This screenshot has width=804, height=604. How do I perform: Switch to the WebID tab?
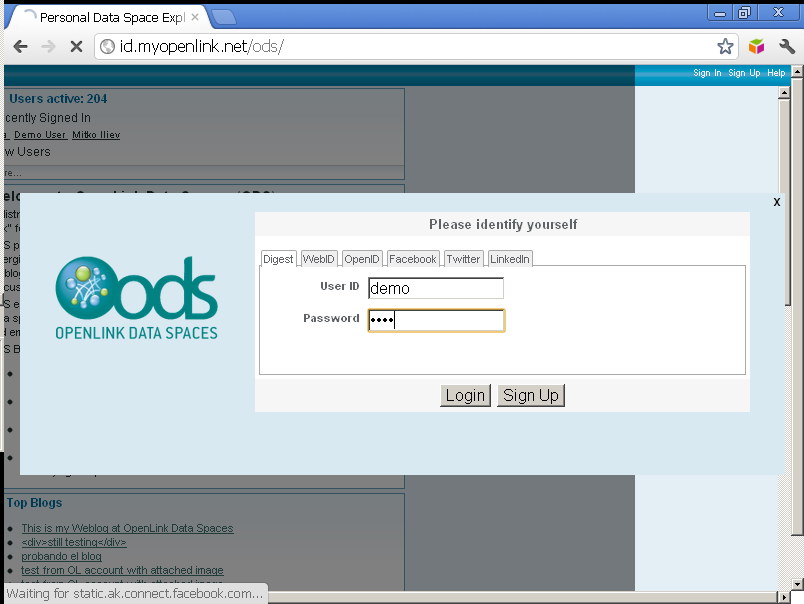click(319, 259)
